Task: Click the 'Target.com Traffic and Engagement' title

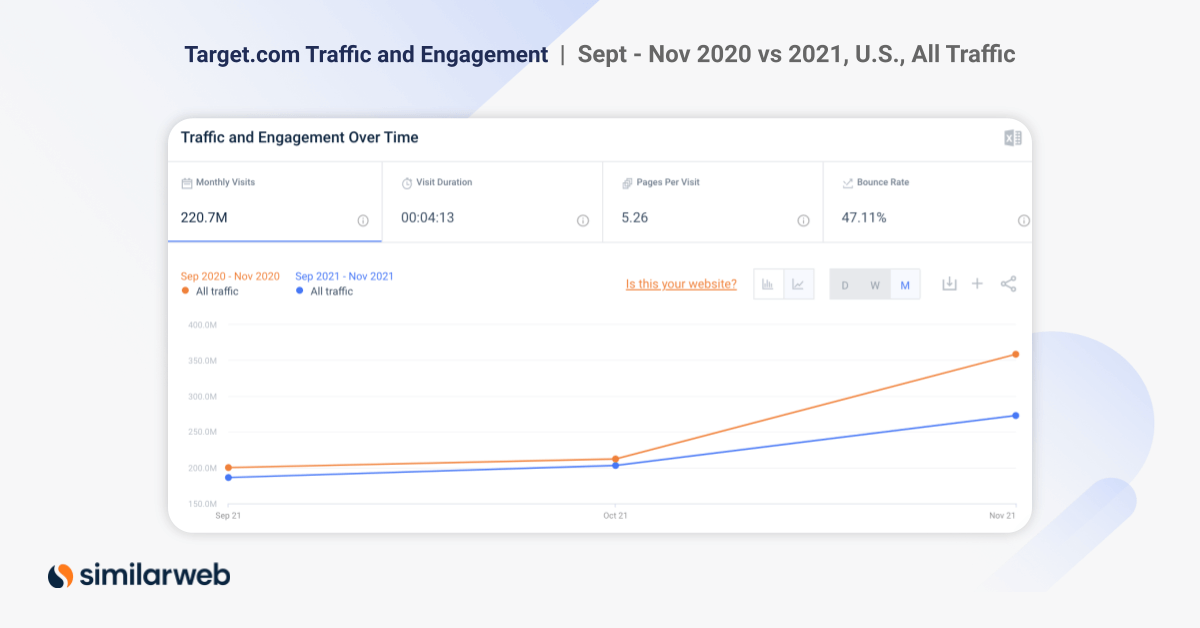Action: 366,54
